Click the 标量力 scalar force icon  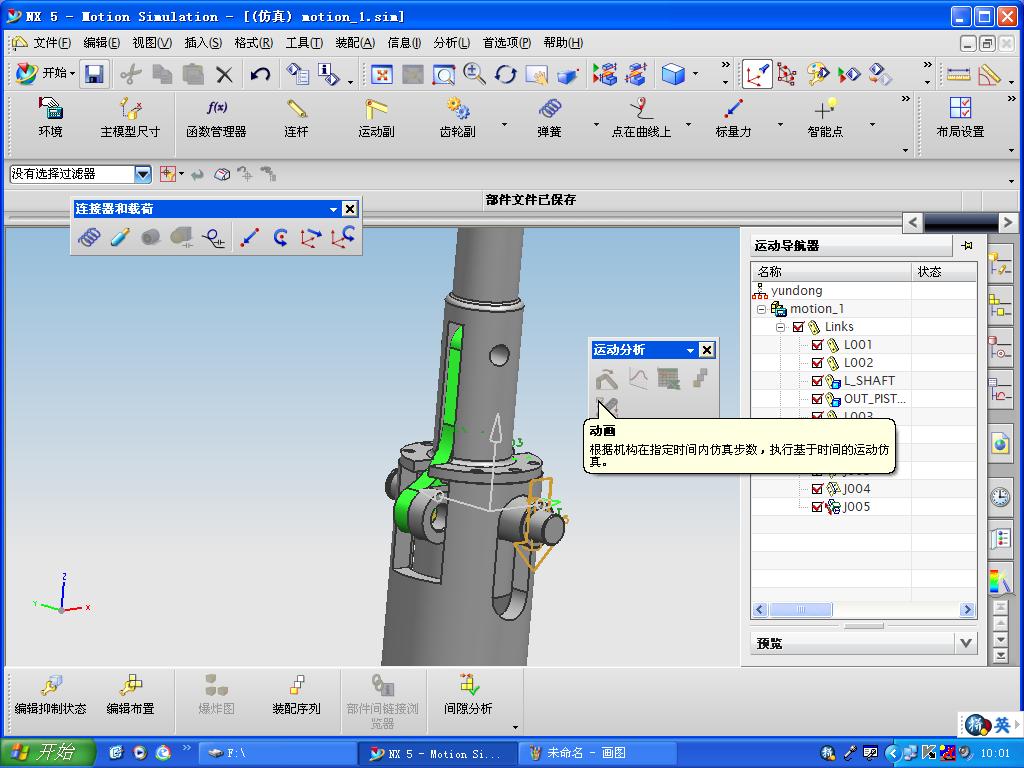point(733,108)
